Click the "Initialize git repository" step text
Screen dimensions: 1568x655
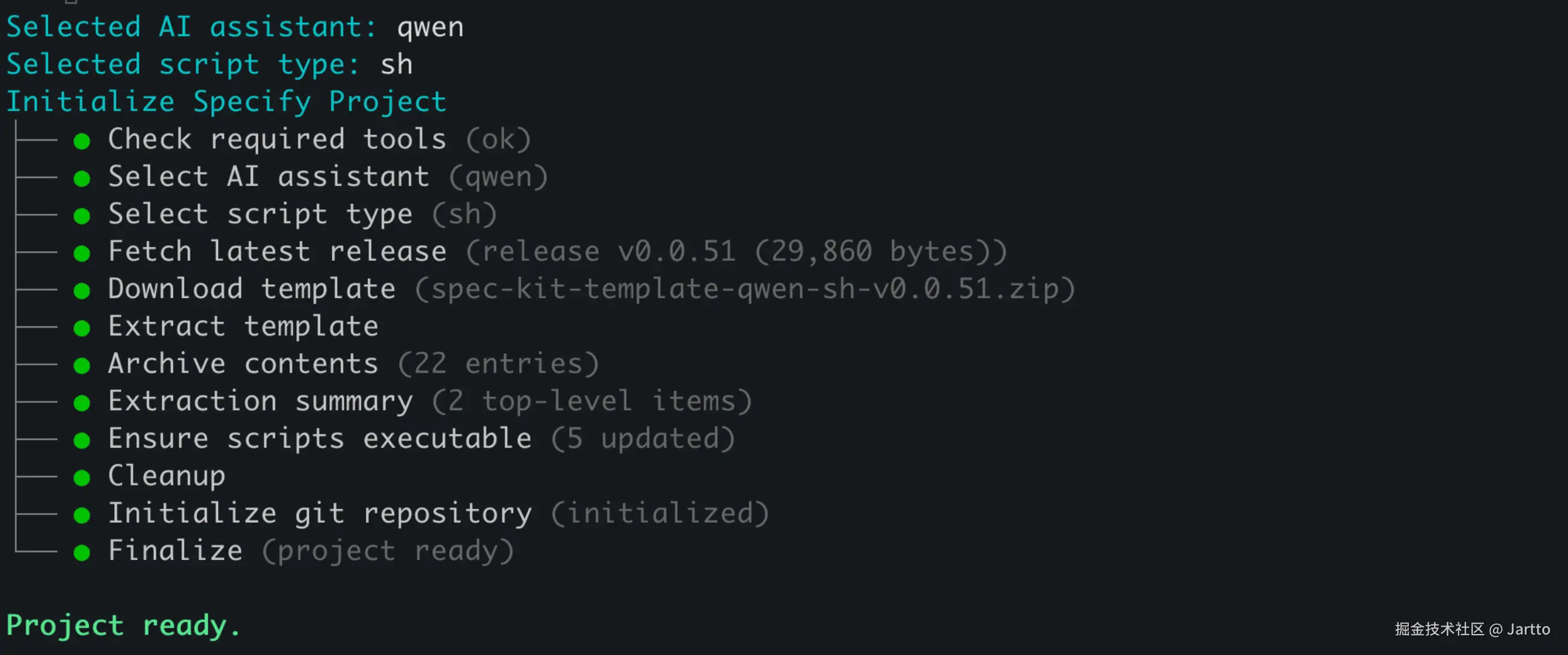point(320,513)
